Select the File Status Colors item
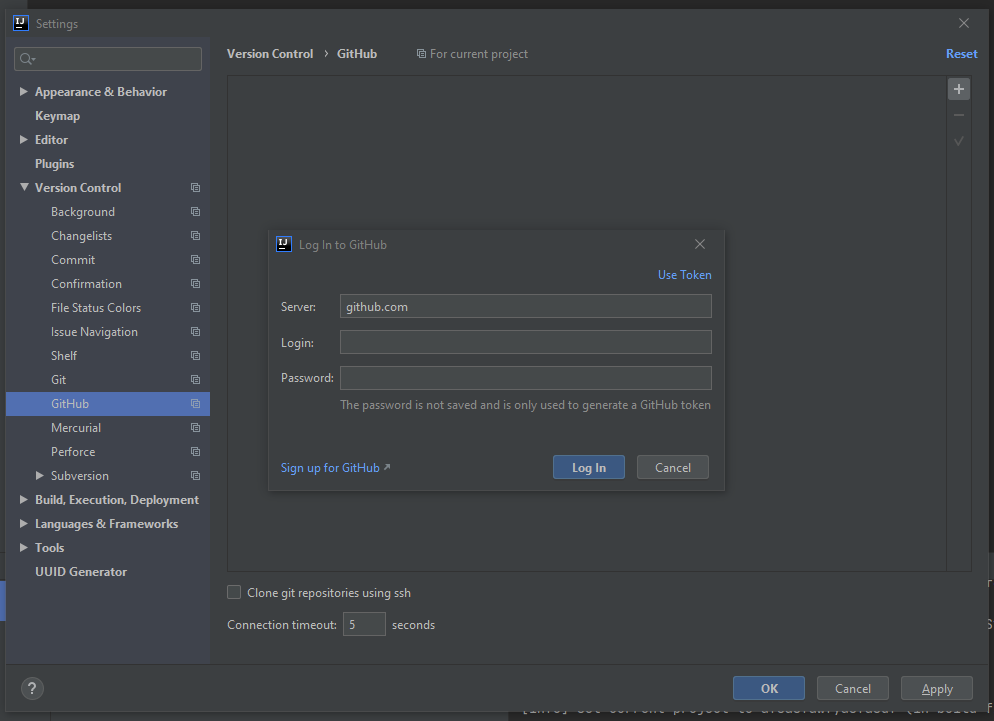 [x=96, y=308]
